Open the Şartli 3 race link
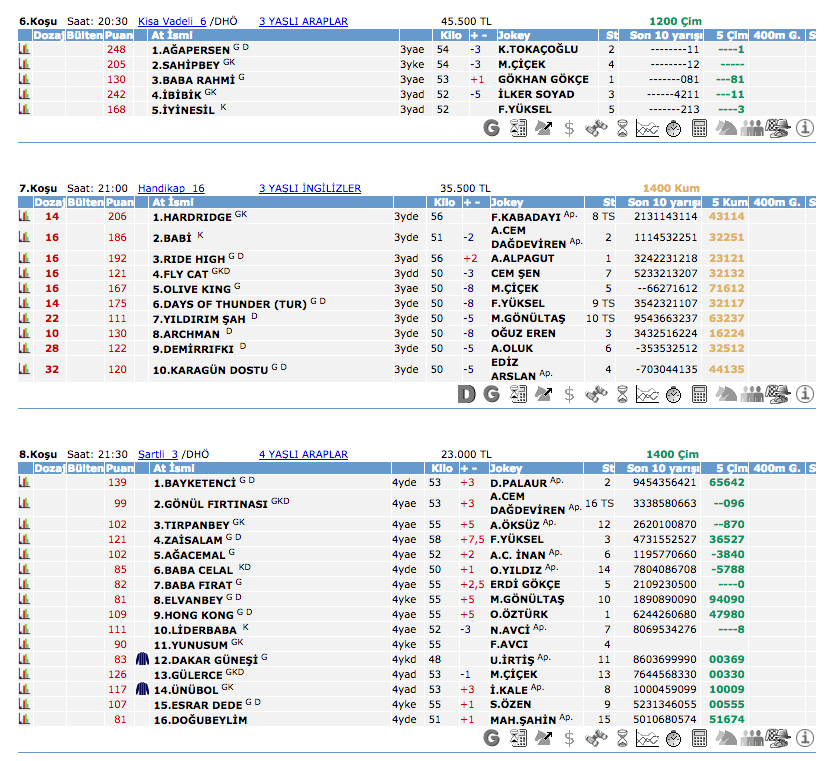Image resolution: width=838 pixels, height=761 pixels. 158,454
